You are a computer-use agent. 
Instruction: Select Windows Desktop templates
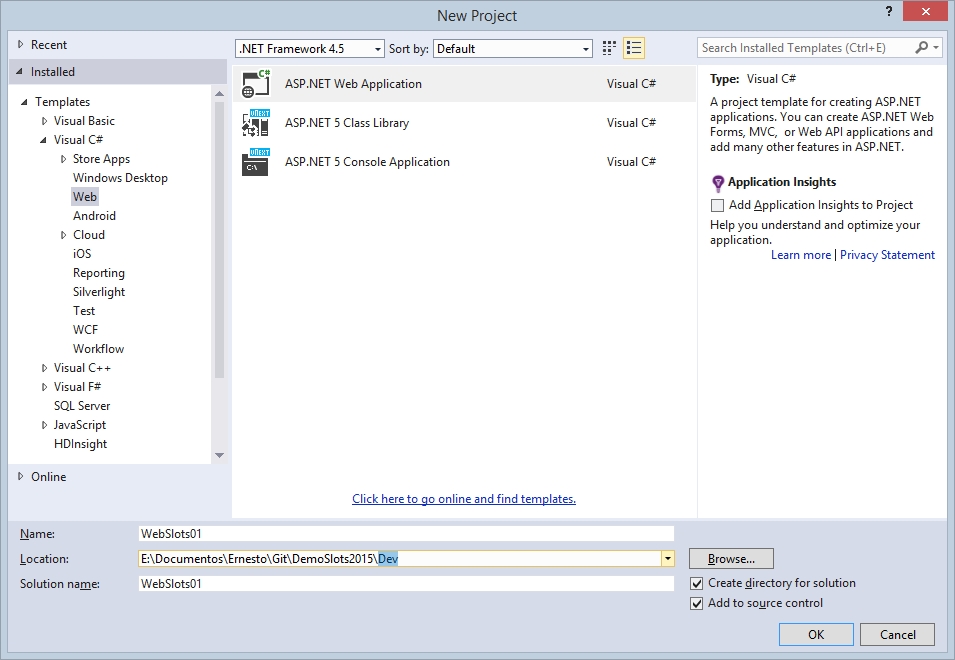pyautogui.click(x=120, y=178)
